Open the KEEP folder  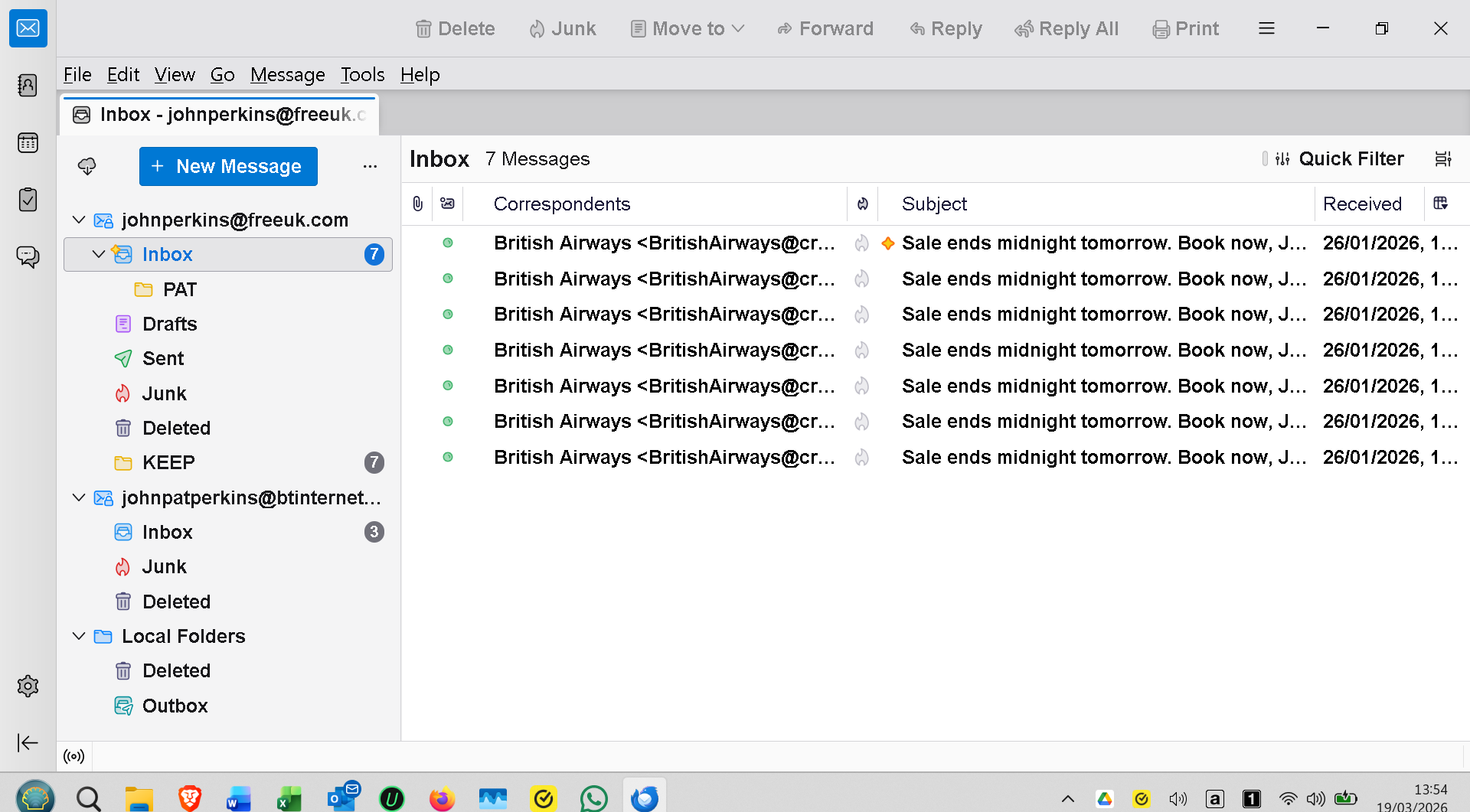tap(168, 462)
